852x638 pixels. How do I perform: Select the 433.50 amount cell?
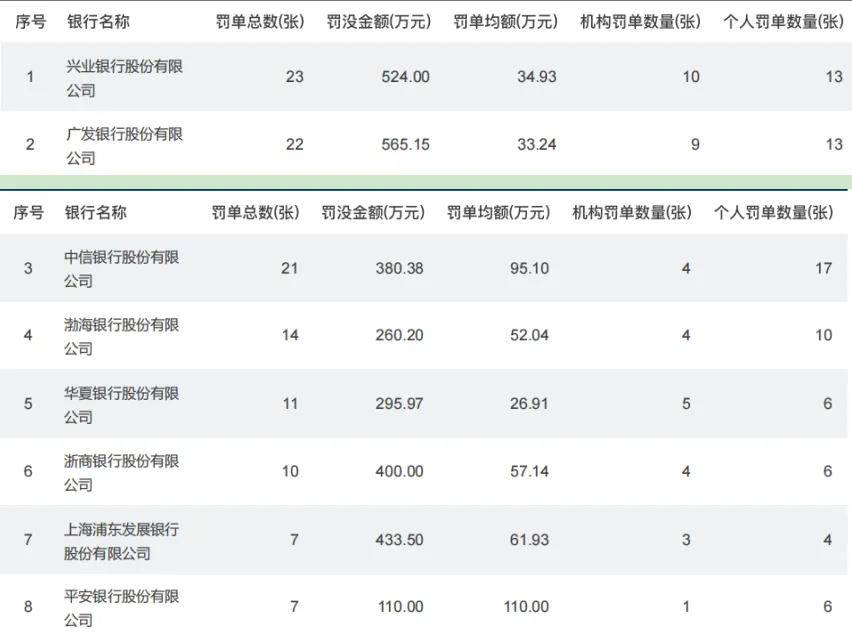point(399,540)
